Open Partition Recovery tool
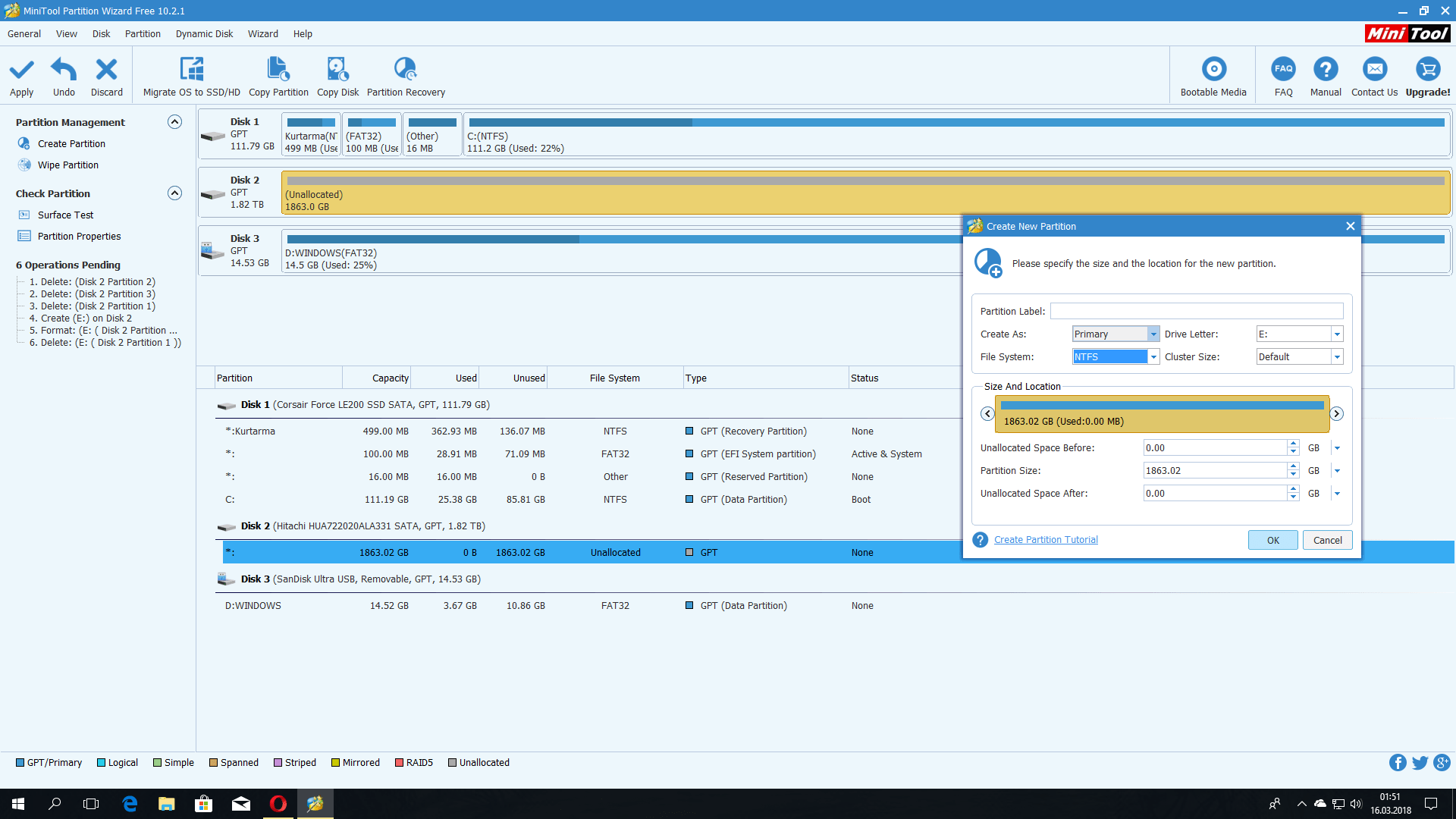 406,70
